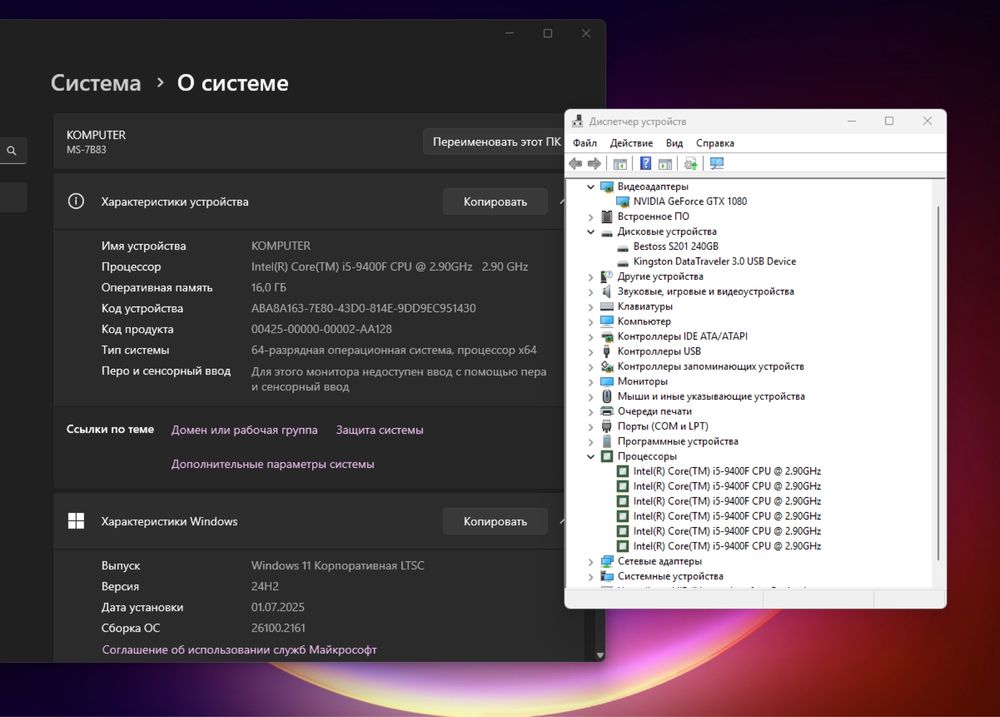This screenshot has height=717, width=1000.
Task: Expand the Контроллеры запоминающих устройств node
Action: coord(591,367)
